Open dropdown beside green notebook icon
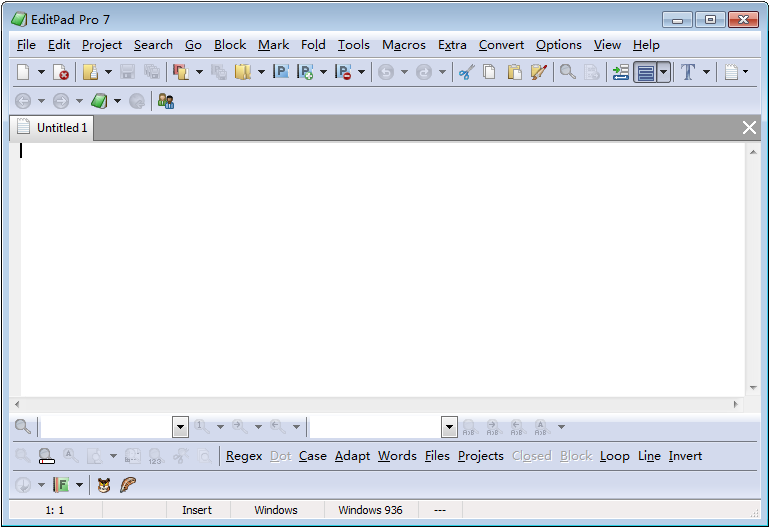This screenshot has height=527, width=770. 117,101
